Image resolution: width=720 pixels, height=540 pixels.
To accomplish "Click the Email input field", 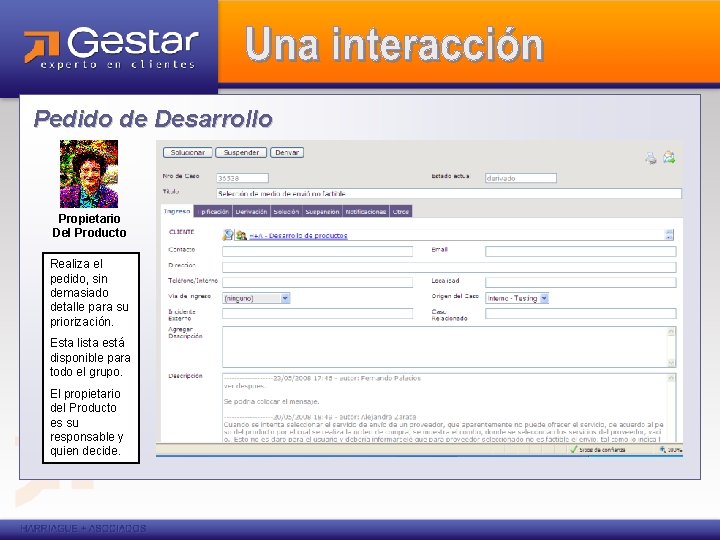I will coord(580,251).
